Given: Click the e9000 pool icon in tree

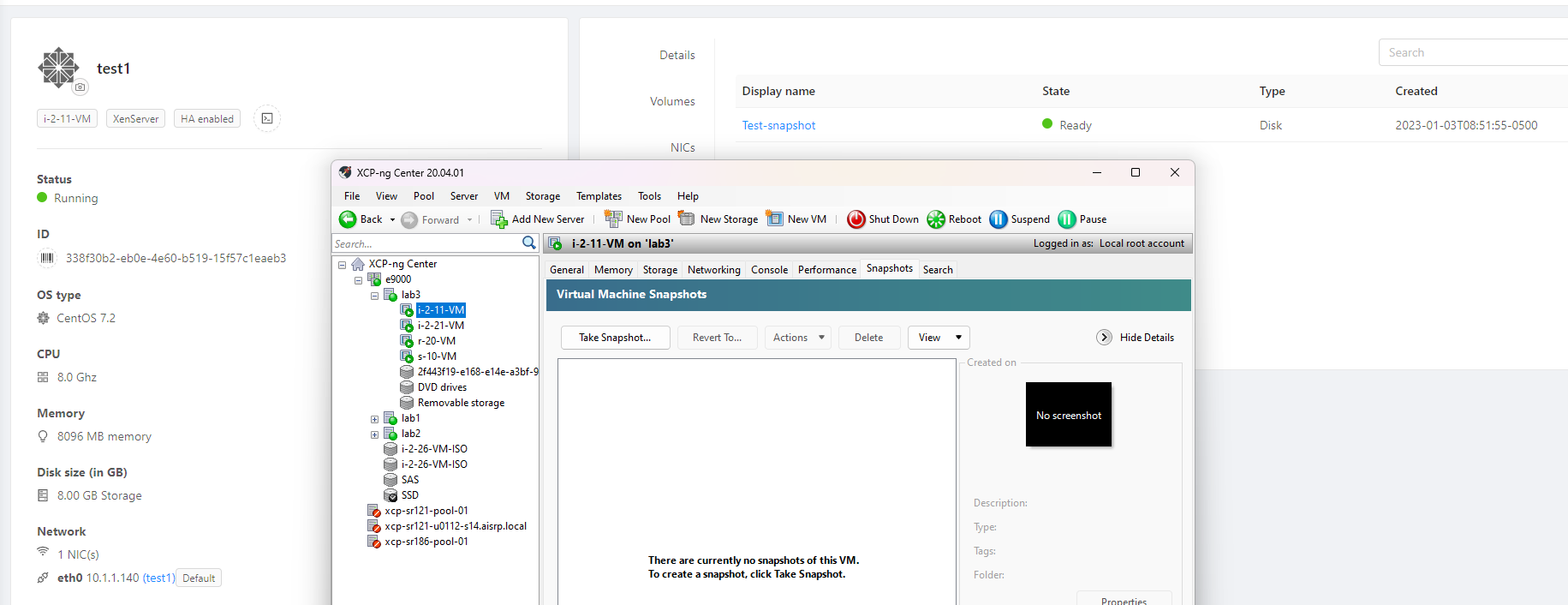Looking at the screenshot, I should pyautogui.click(x=374, y=279).
